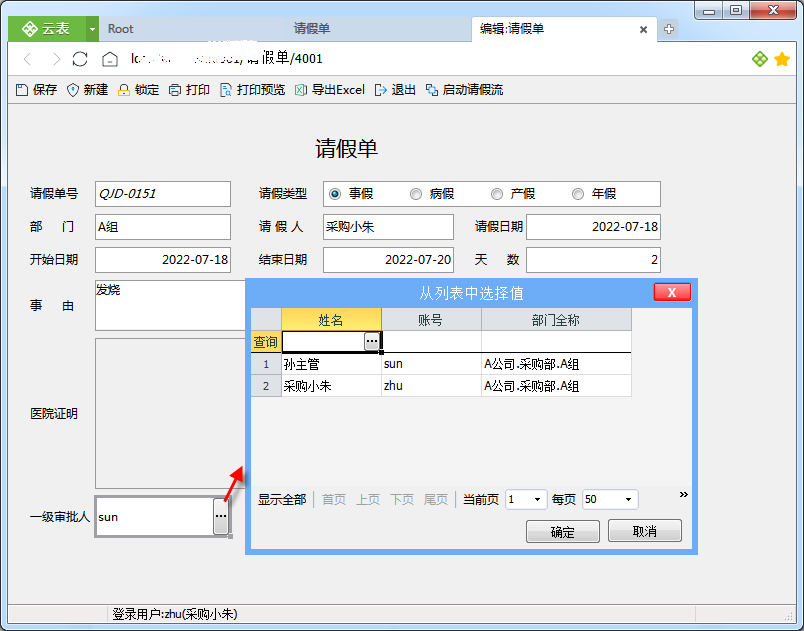Go forward with the forward arrow

55,59
